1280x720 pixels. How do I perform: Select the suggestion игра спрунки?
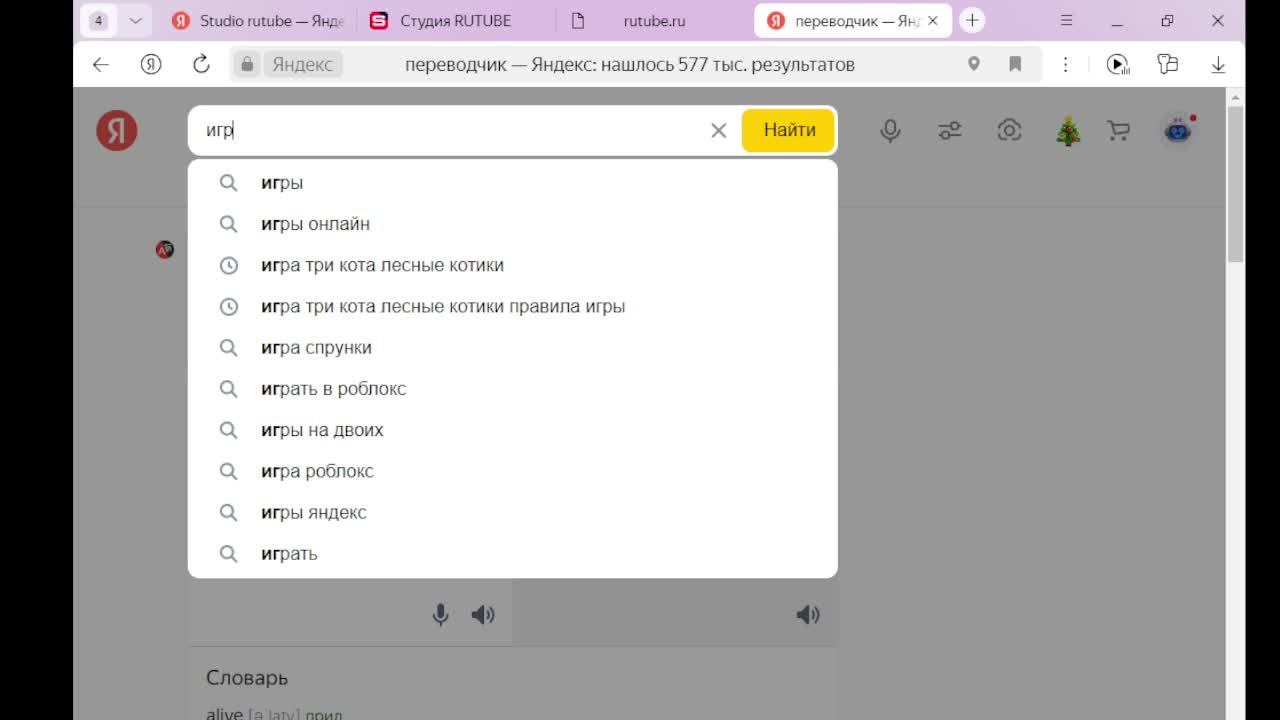512,347
